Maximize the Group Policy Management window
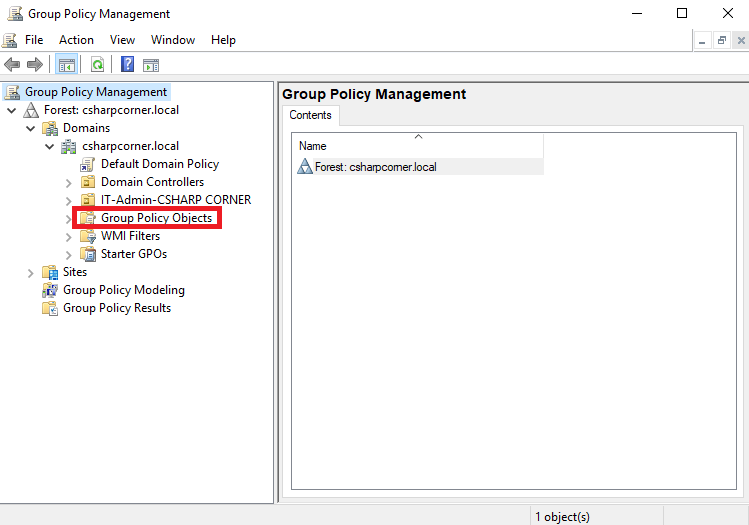Image resolution: width=749 pixels, height=525 pixels. (682, 13)
